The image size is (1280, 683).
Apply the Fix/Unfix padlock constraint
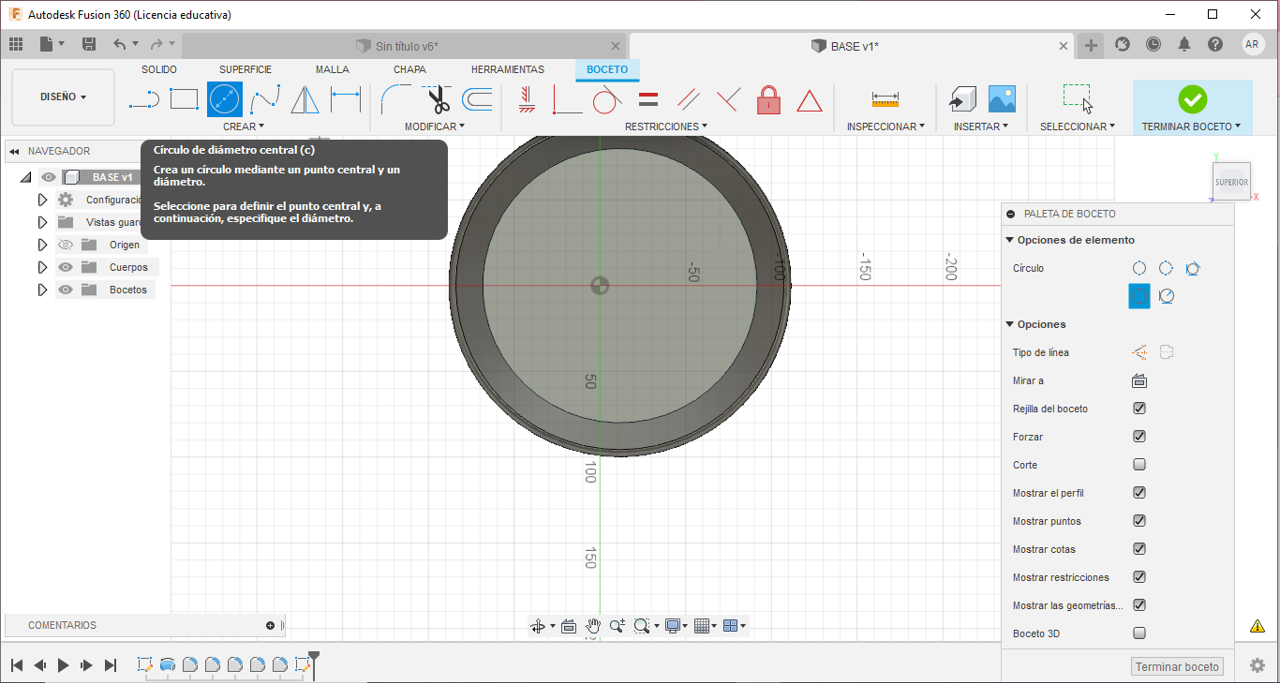pyautogui.click(x=768, y=100)
